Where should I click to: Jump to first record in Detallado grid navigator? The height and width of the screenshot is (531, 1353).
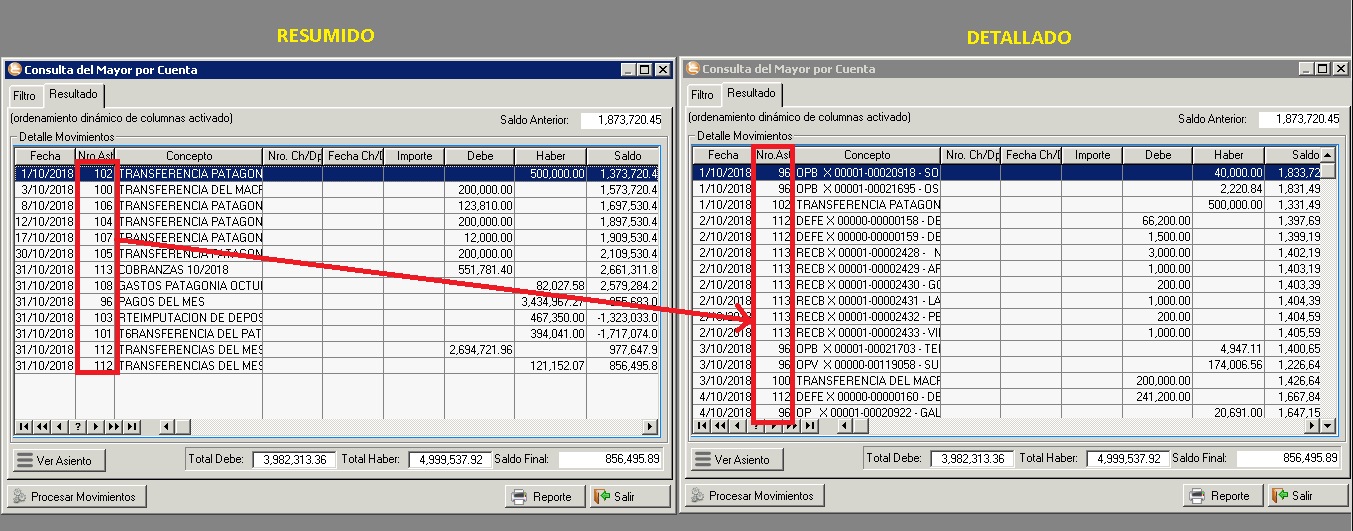(x=701, y=426)
